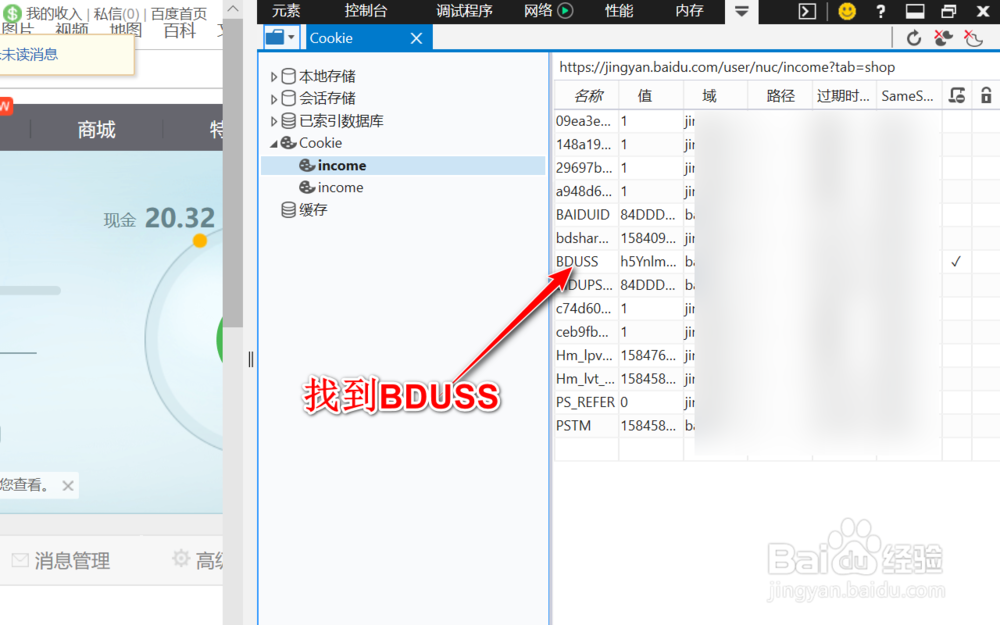Select the Hm_lvt_... cookie row
This screenshot has height=625, width=1000.
pyautogui.click(x=777, y=379)
